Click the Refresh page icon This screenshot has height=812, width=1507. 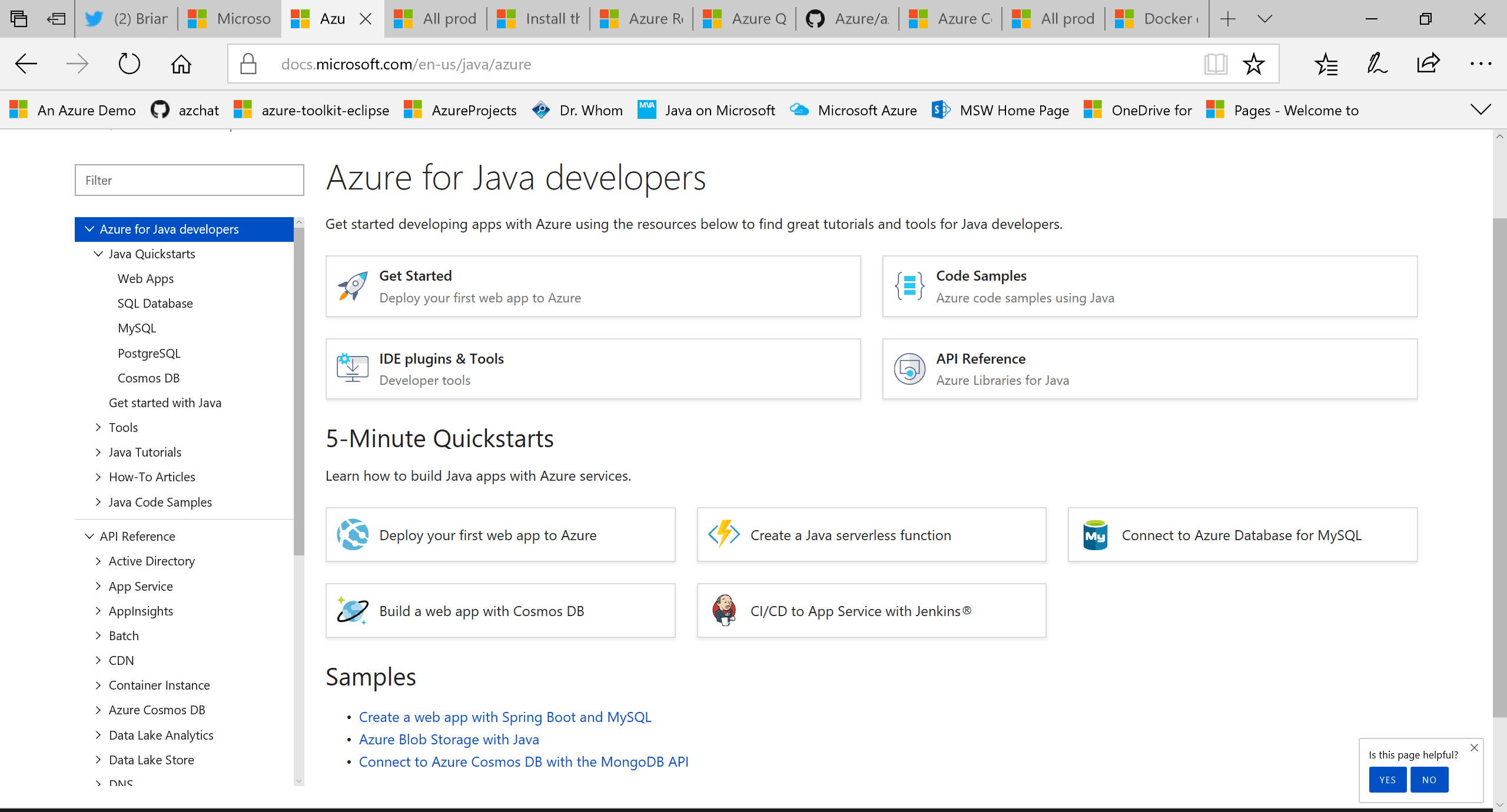pyautogui.click(x=129, y=64)
